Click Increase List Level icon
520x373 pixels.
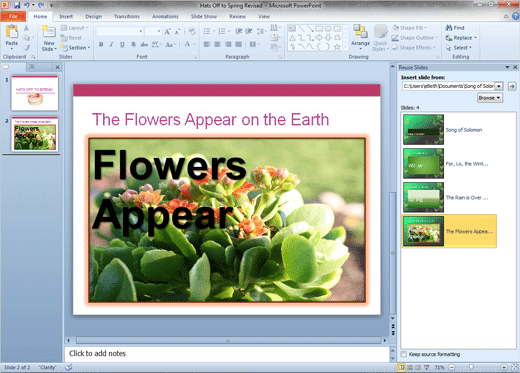click(249, 31)
